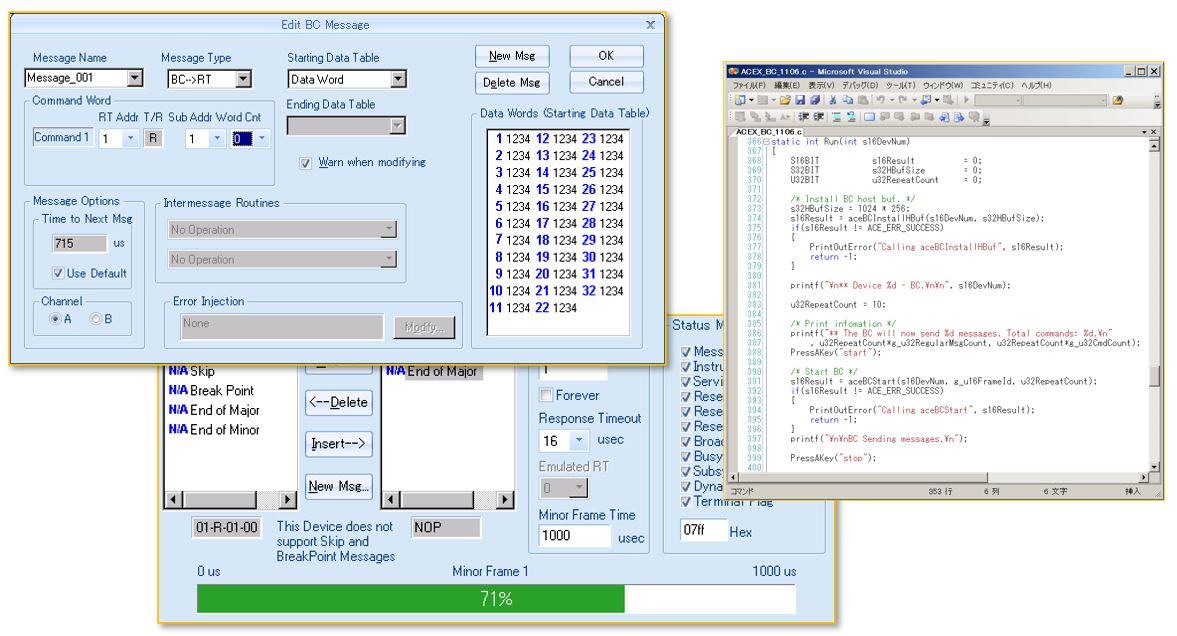
Task: Click the Delete Msg button
Action: (x=511, y=82)
